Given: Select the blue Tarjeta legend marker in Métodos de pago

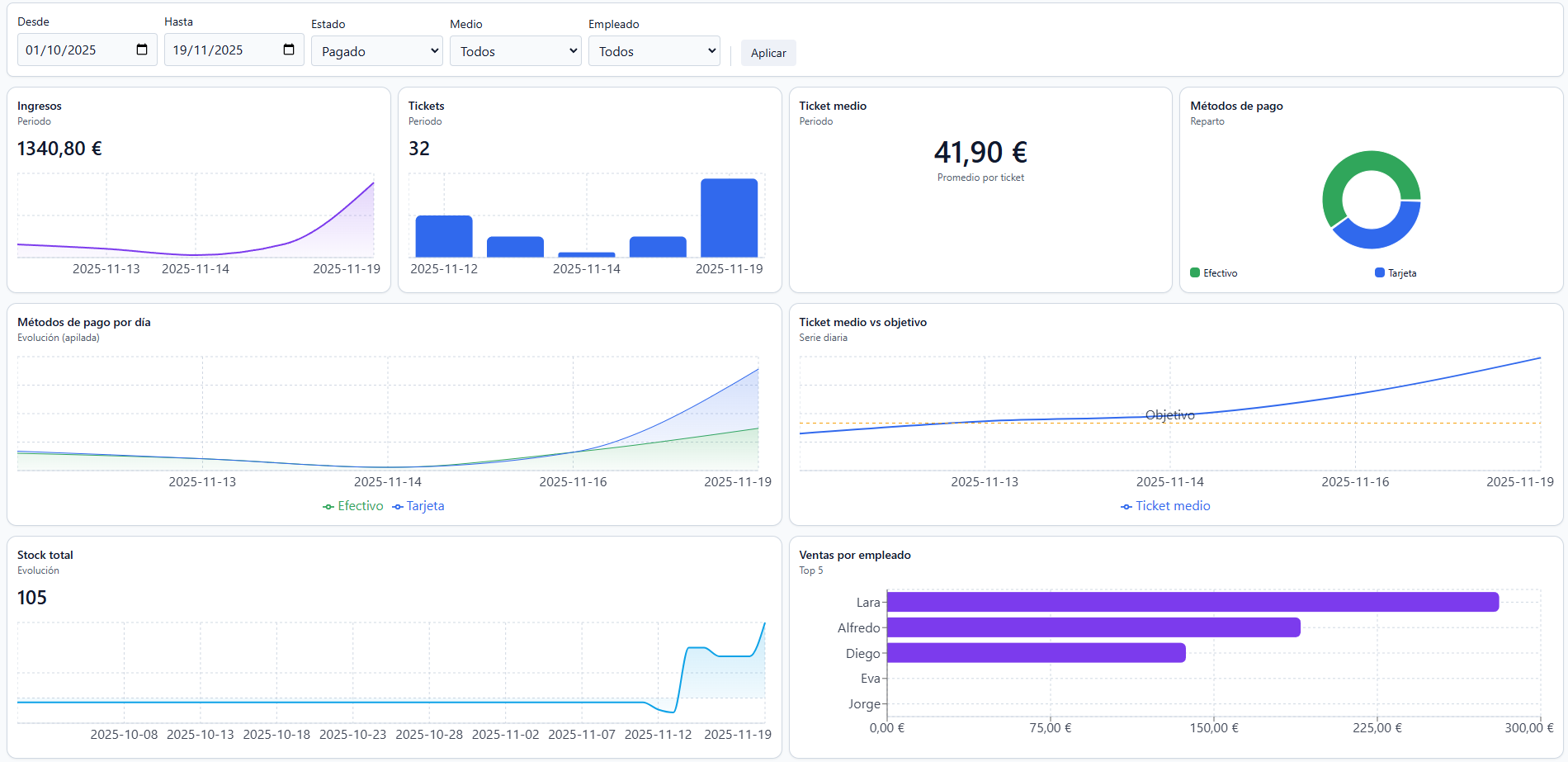Looking at the screenshot, I should pyautogui.click(x=1378, y=272).
